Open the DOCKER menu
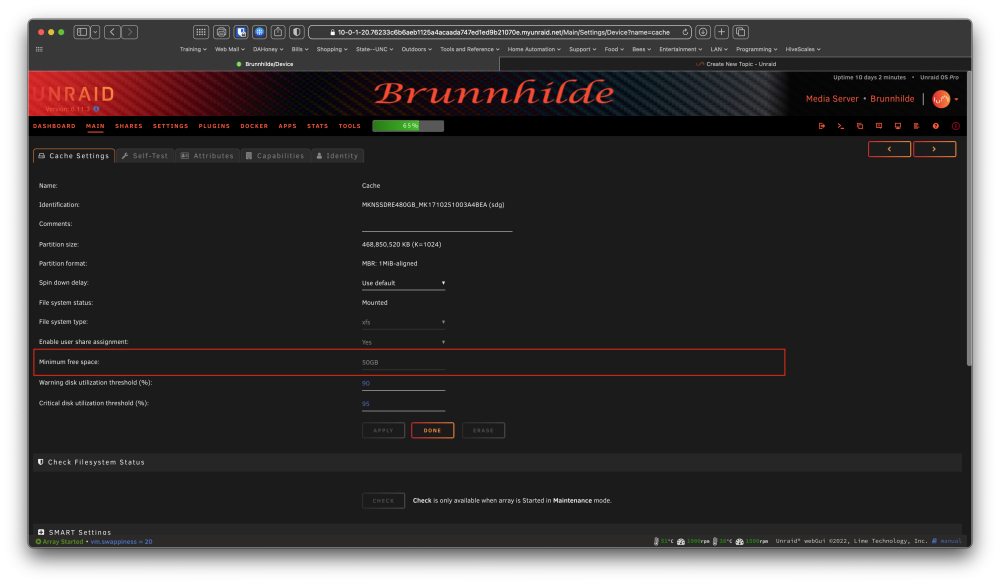The height and width of the screenshot is (585, 1000). coord(254,126)
